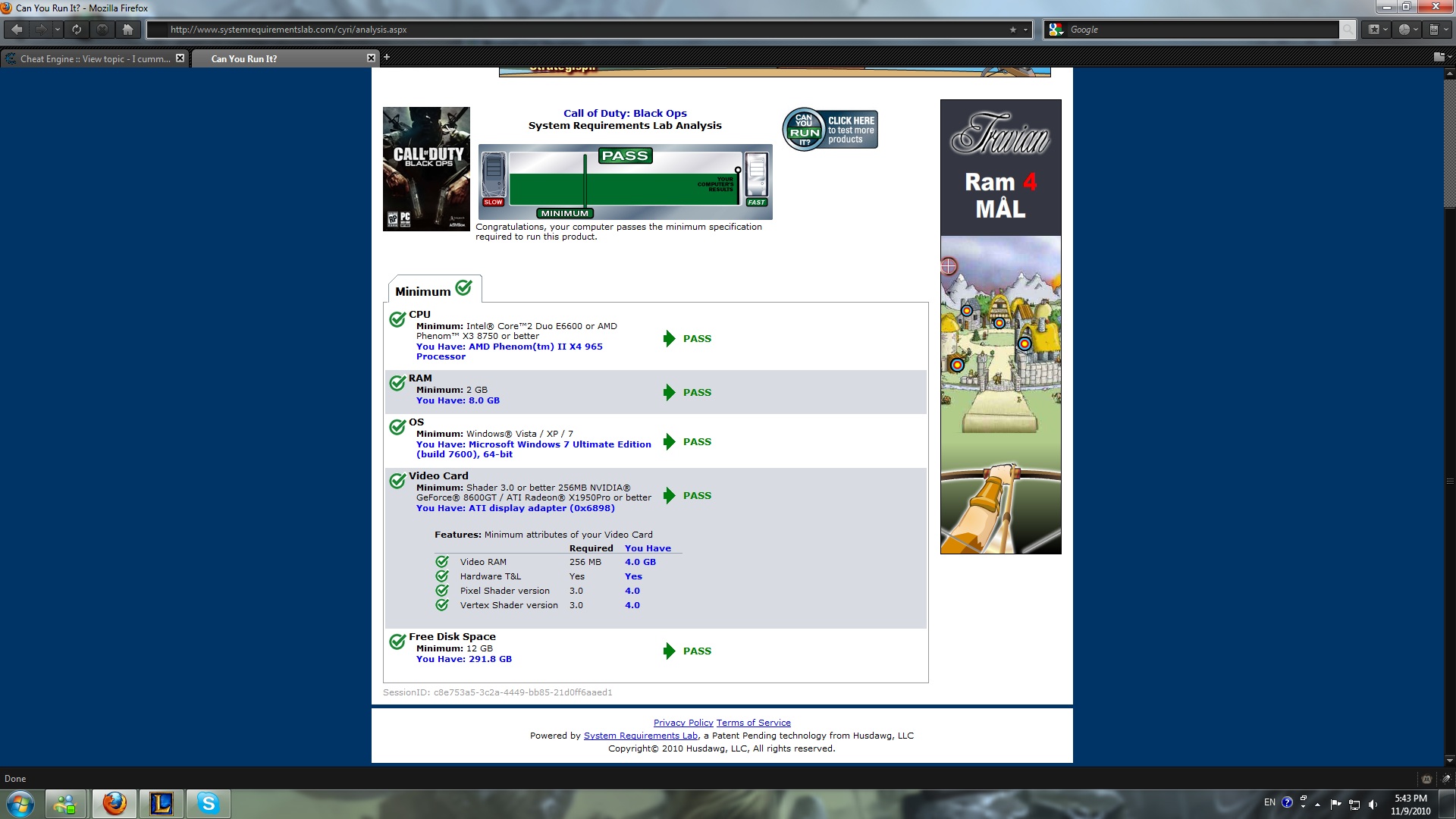This screenshot has width=1456, height=819.
Task: Click the browser Back arrow button
Action: coord(17,30)
